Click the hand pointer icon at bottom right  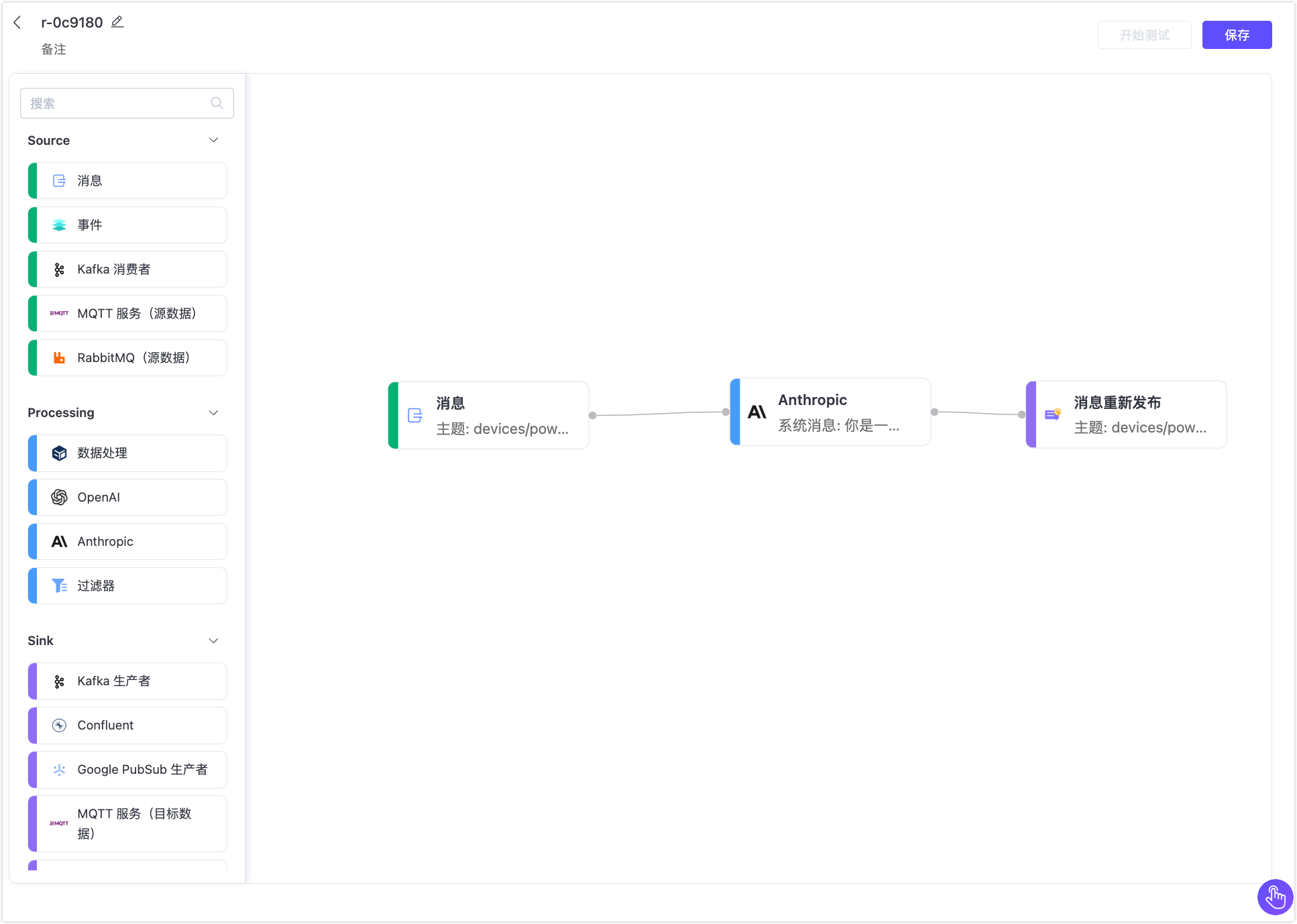coord(1274,897)
